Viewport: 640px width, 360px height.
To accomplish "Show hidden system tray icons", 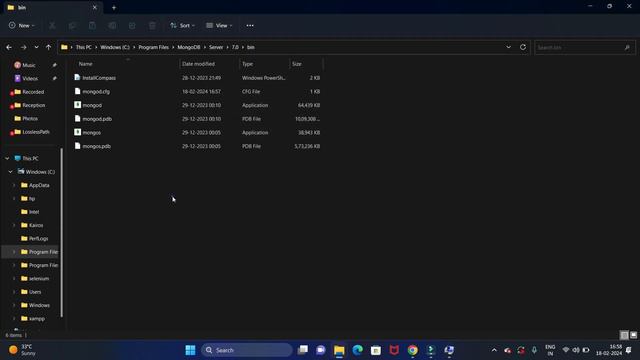I will (x=494, y=350).
